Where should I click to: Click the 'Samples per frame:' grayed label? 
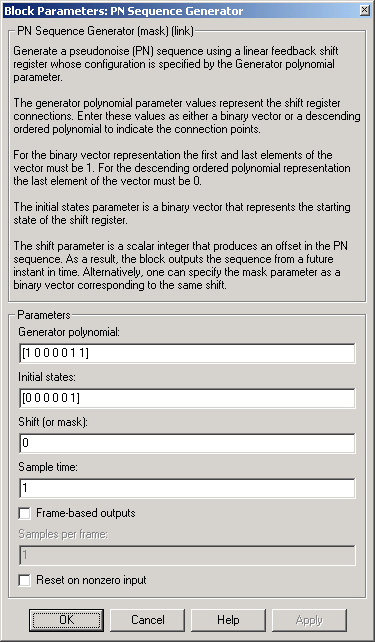click(x=63, y=535)
